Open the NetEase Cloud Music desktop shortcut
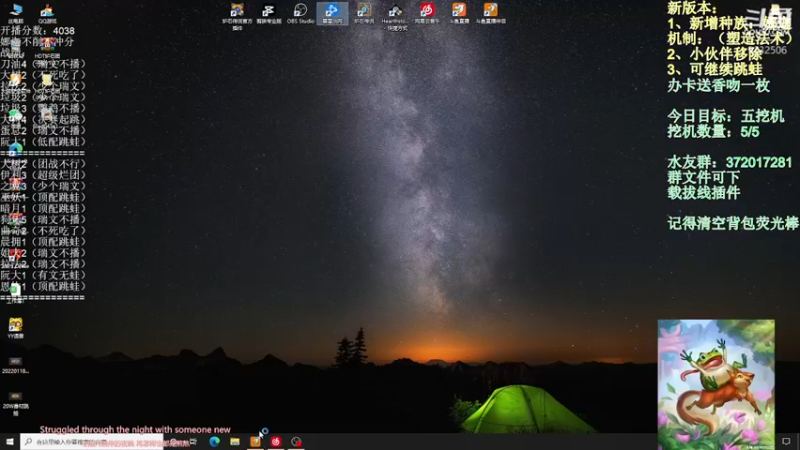The image size is (800, 450). [x=427, y=13]
